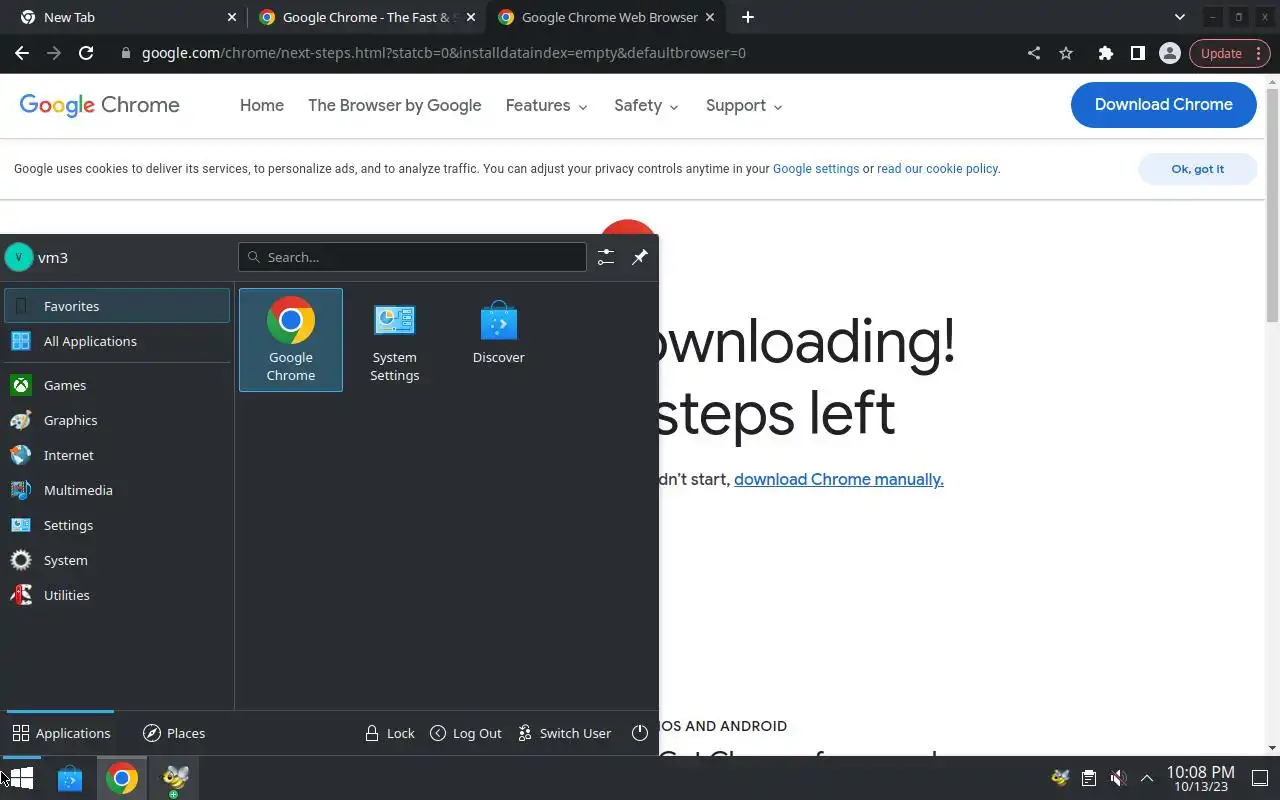The width and height of the screenshot is (1280, 800).
Task: Open Discover software center from Favorites
Action: coord(498,340)
